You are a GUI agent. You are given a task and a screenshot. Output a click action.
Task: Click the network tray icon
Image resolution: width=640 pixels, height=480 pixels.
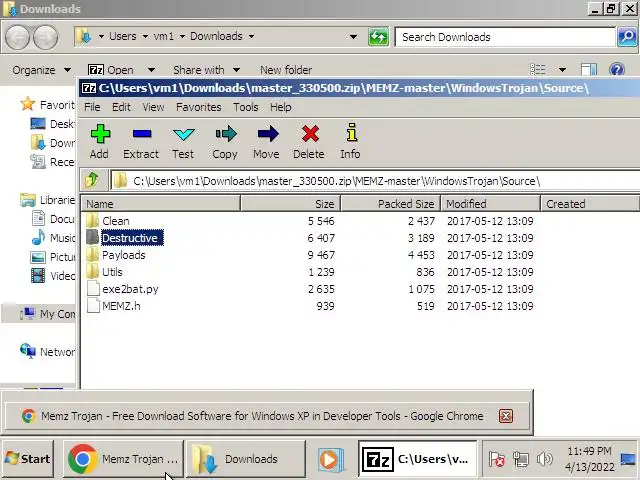coord(521,459)
